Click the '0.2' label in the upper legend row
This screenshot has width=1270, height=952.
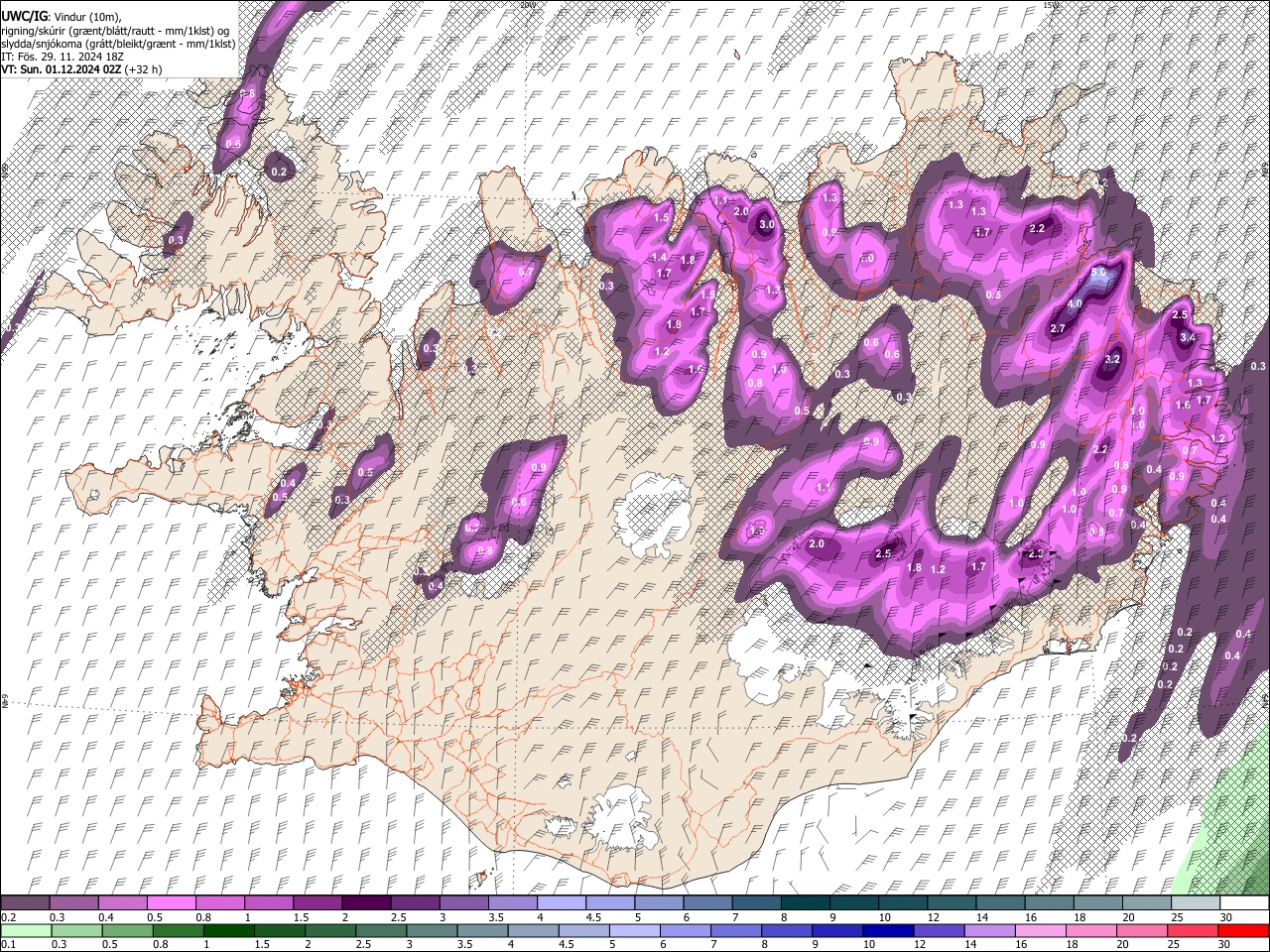8,917
